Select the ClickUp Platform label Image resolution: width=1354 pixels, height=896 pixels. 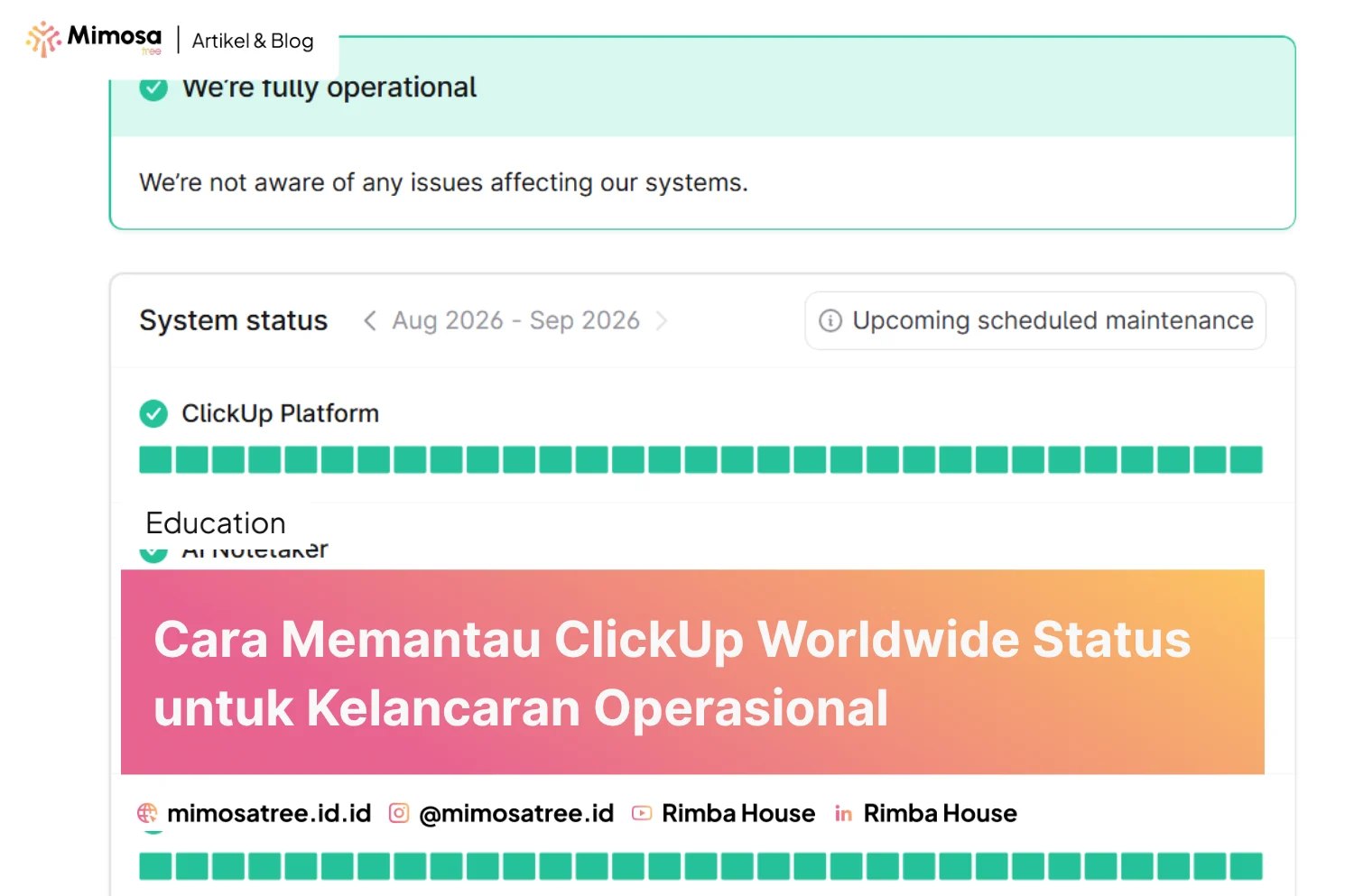pyautogui.click(x=280, y=413)
